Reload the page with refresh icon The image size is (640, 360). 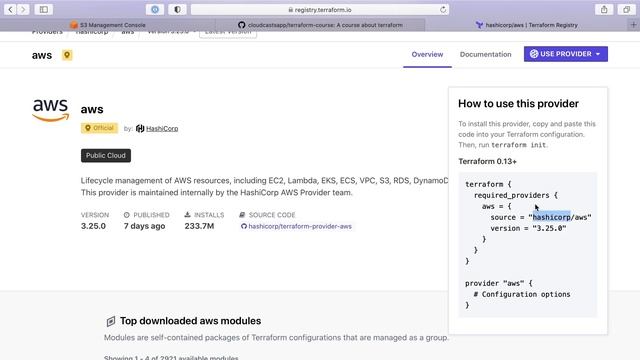pyautogui.click(x=443, y=9)
